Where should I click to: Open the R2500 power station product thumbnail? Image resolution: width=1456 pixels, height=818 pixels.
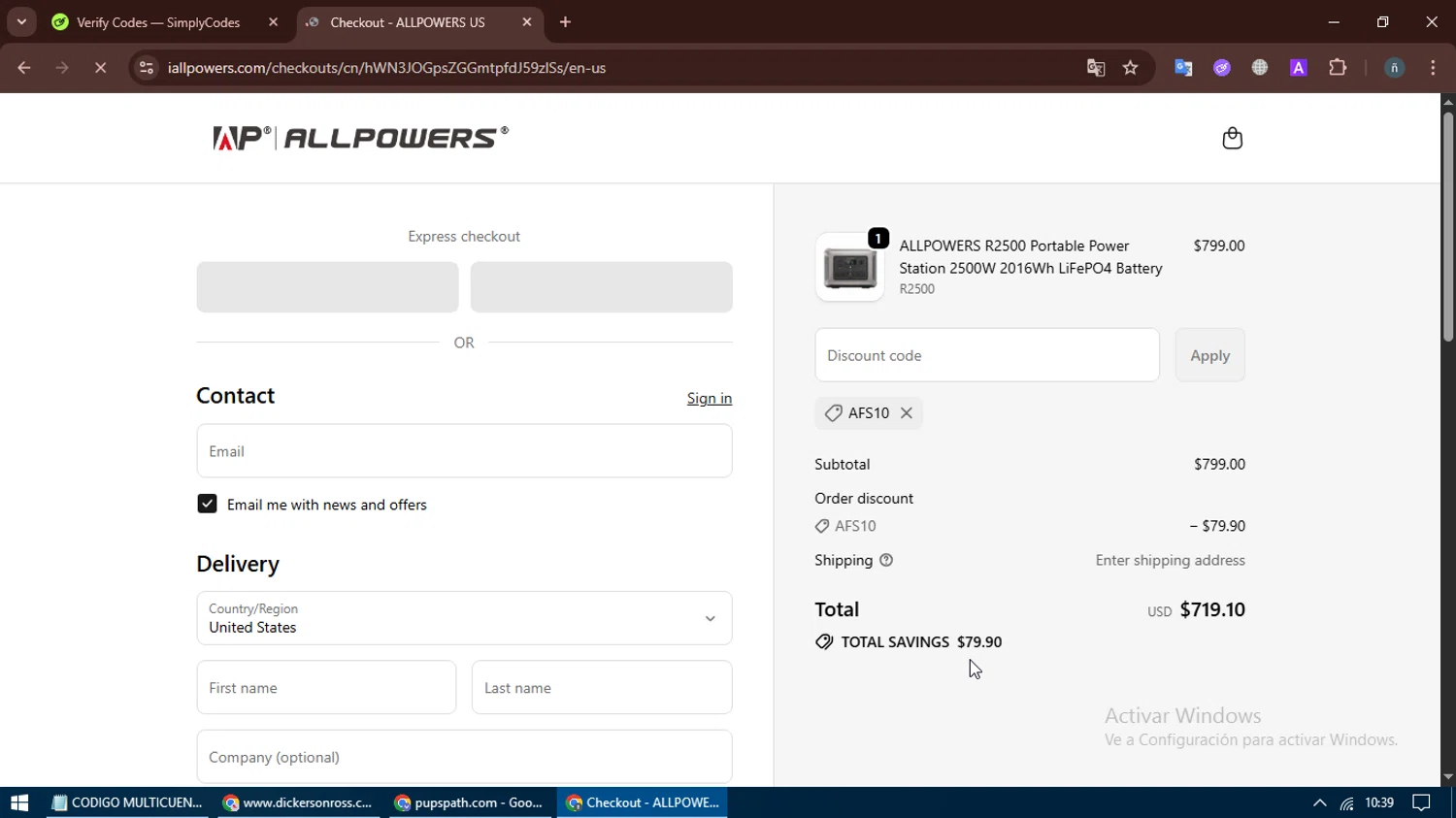(x=849, y=267)
